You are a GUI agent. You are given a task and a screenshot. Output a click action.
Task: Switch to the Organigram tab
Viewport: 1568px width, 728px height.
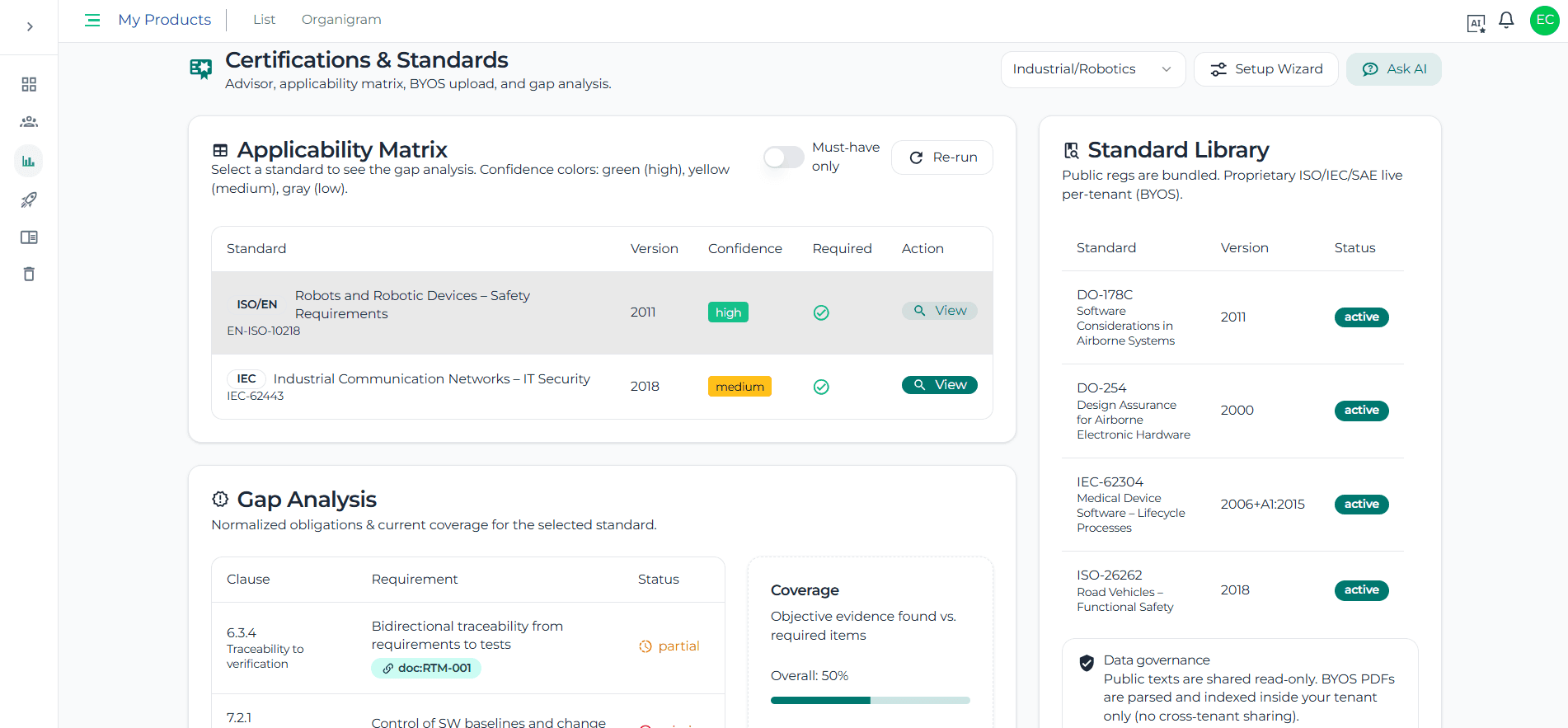pos(341,20)
